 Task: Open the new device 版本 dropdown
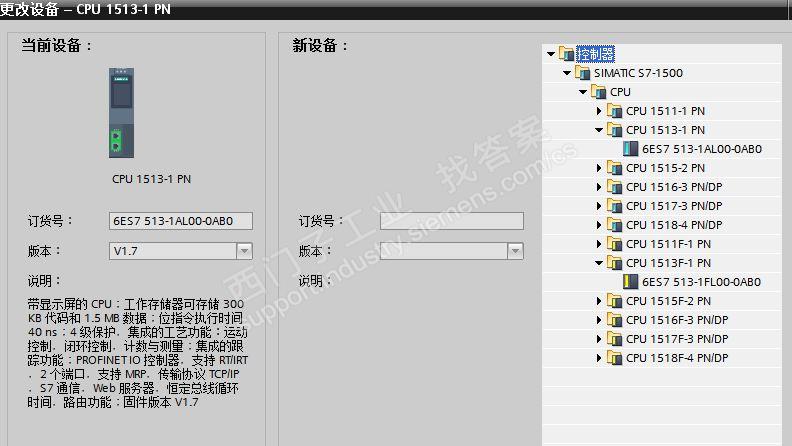[x=515, y=251]
